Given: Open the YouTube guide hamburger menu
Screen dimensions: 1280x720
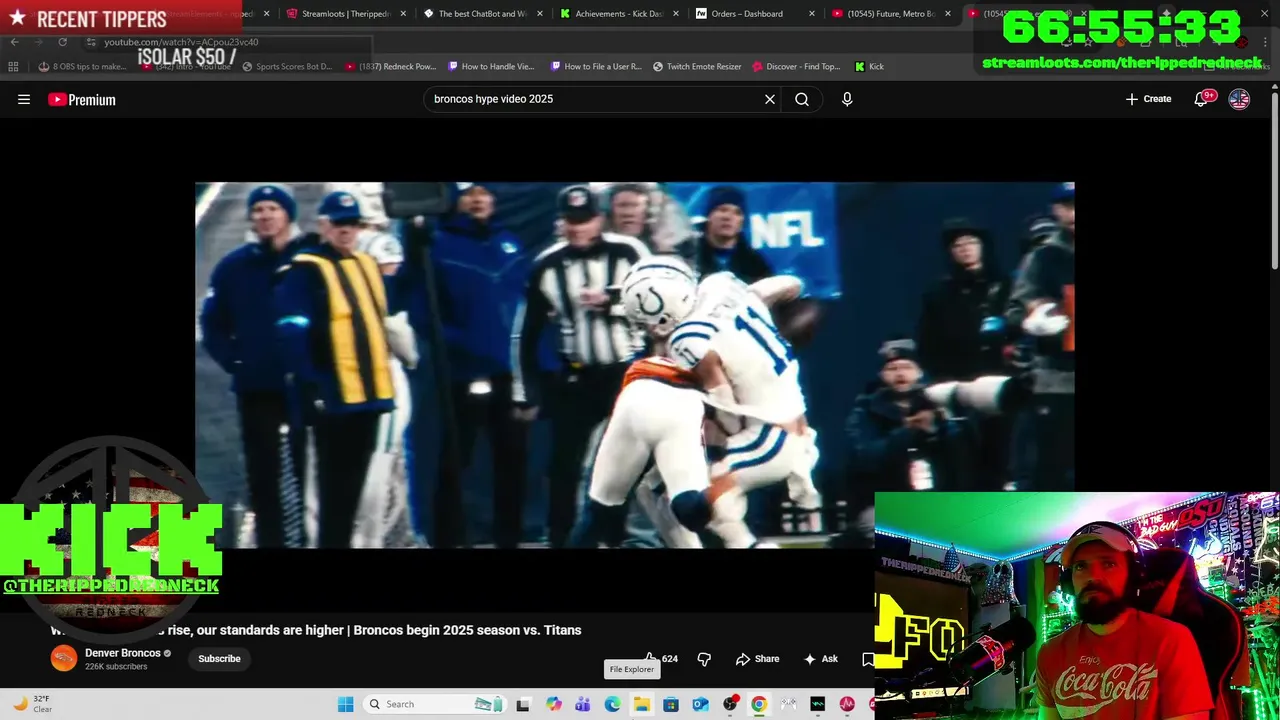Looking at the screenshot, I should point(24,99).
